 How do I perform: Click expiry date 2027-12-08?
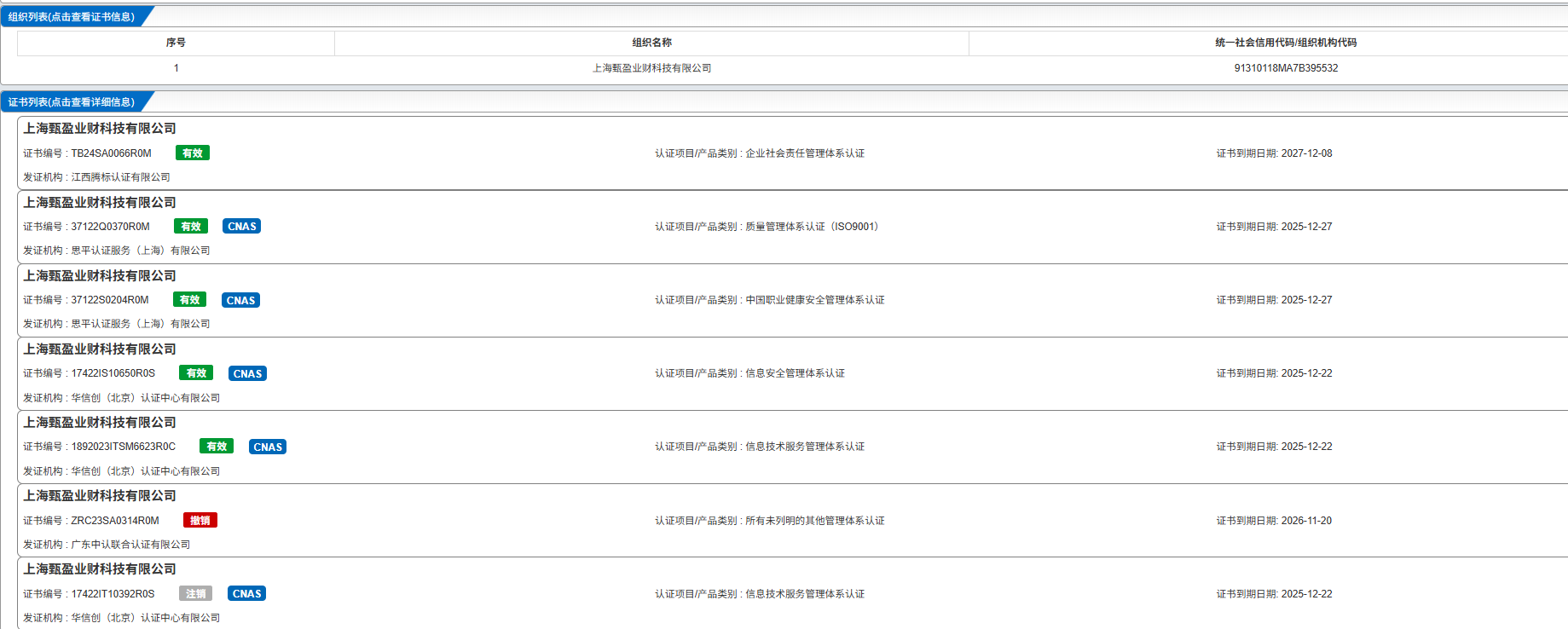coord(1306,153)
